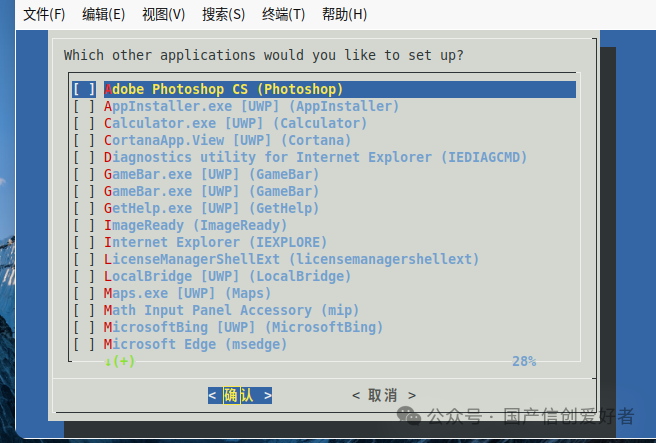This screenshot has height=443, width=656.
Task: Open the 文件(F) menu
Action: click(x=44, y=15)
